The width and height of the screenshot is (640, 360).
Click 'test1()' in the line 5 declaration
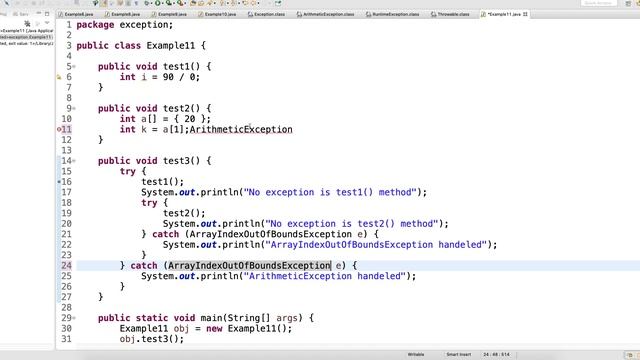(182, 67)
